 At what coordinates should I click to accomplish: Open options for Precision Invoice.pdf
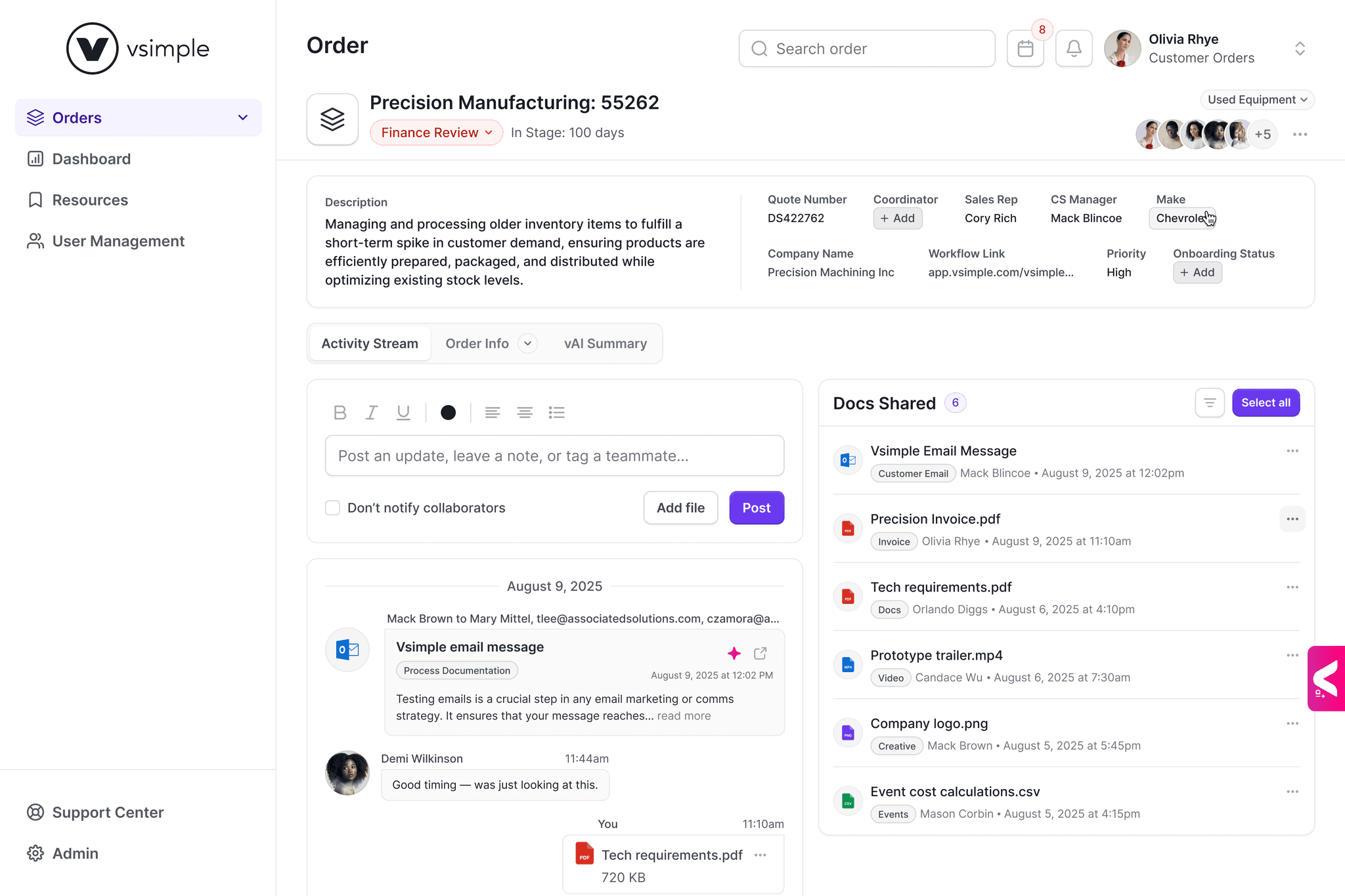pos(1292,519)
